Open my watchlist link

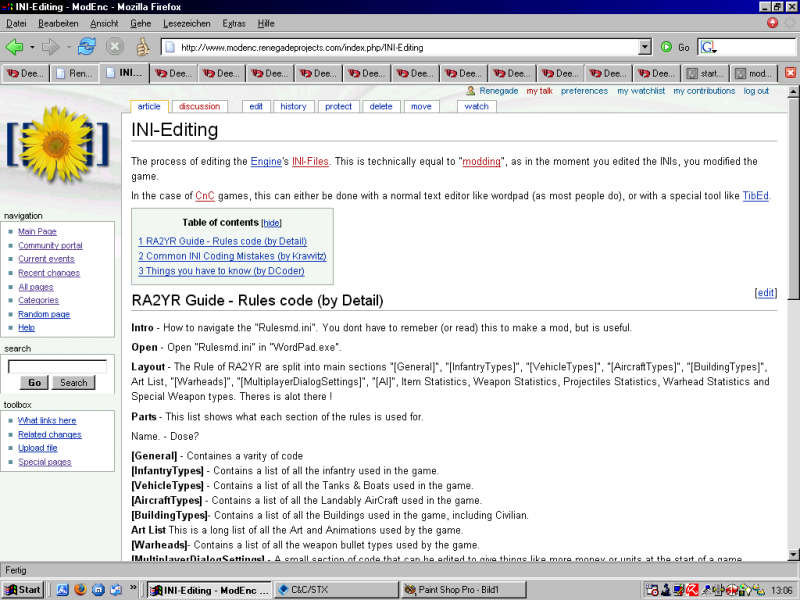[641, 91]
